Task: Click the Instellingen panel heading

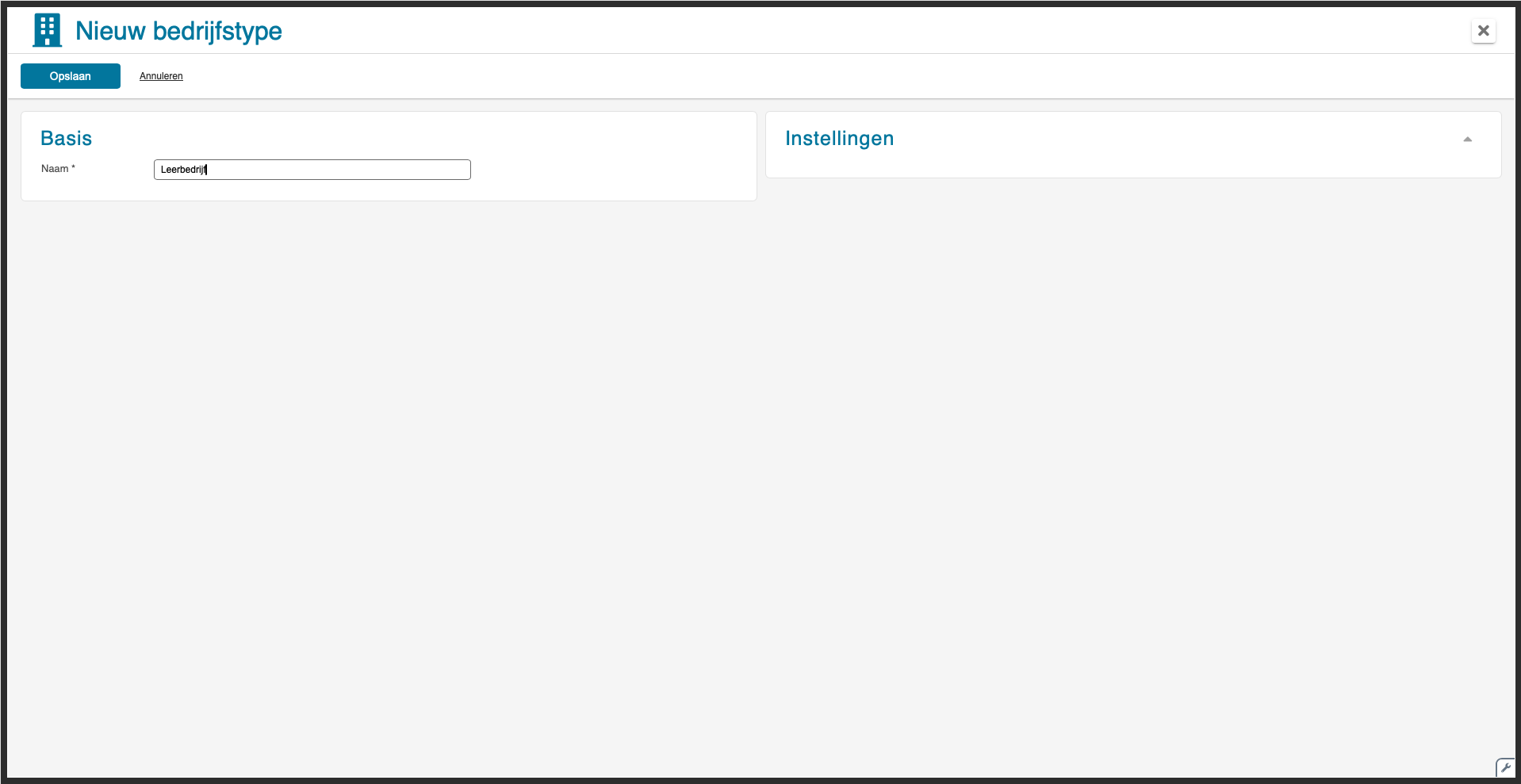Action: [x=839, y=139]
